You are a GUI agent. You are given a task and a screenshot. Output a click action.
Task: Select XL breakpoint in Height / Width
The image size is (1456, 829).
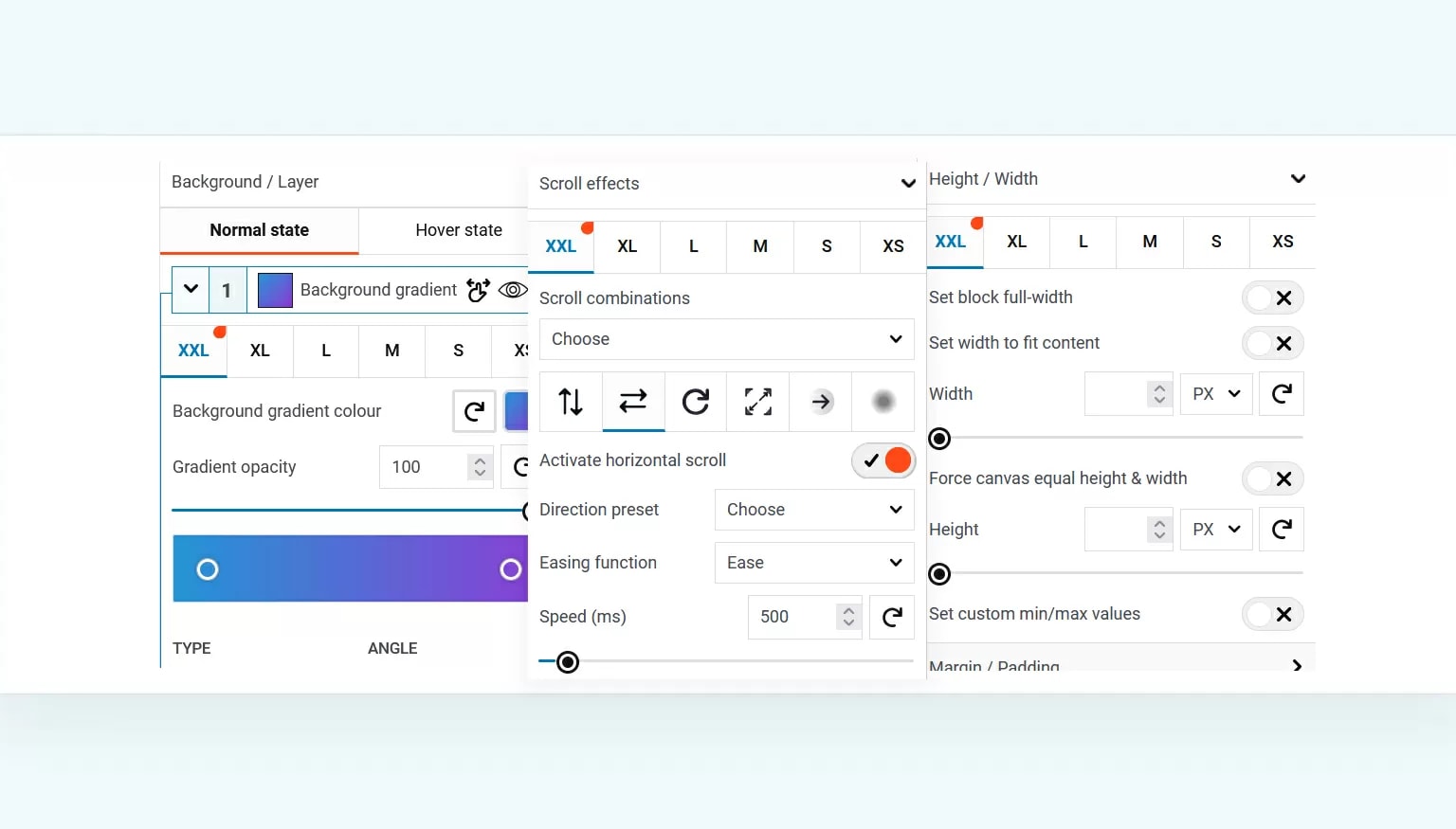(x=1017, y=242)
